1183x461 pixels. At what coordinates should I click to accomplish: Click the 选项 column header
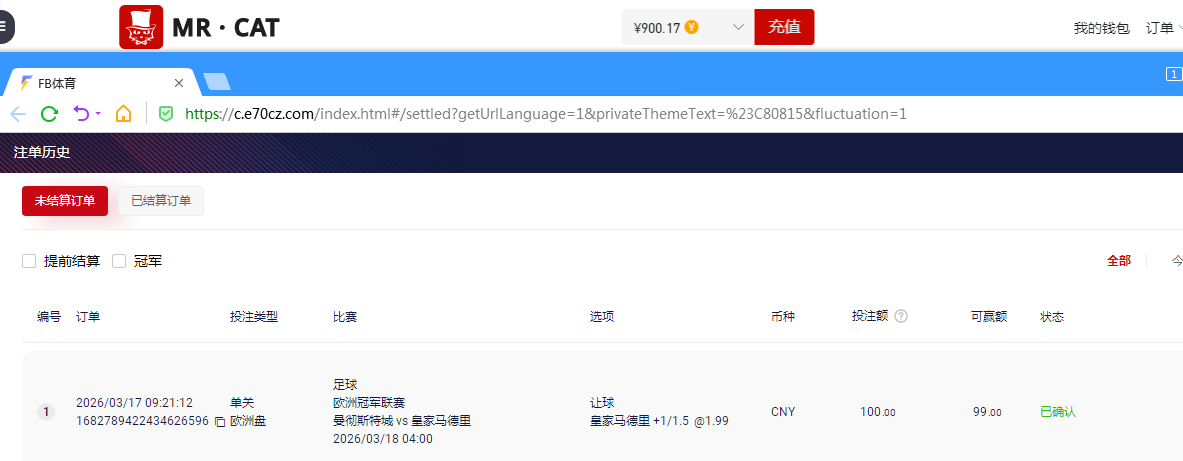tap(602, 317)
